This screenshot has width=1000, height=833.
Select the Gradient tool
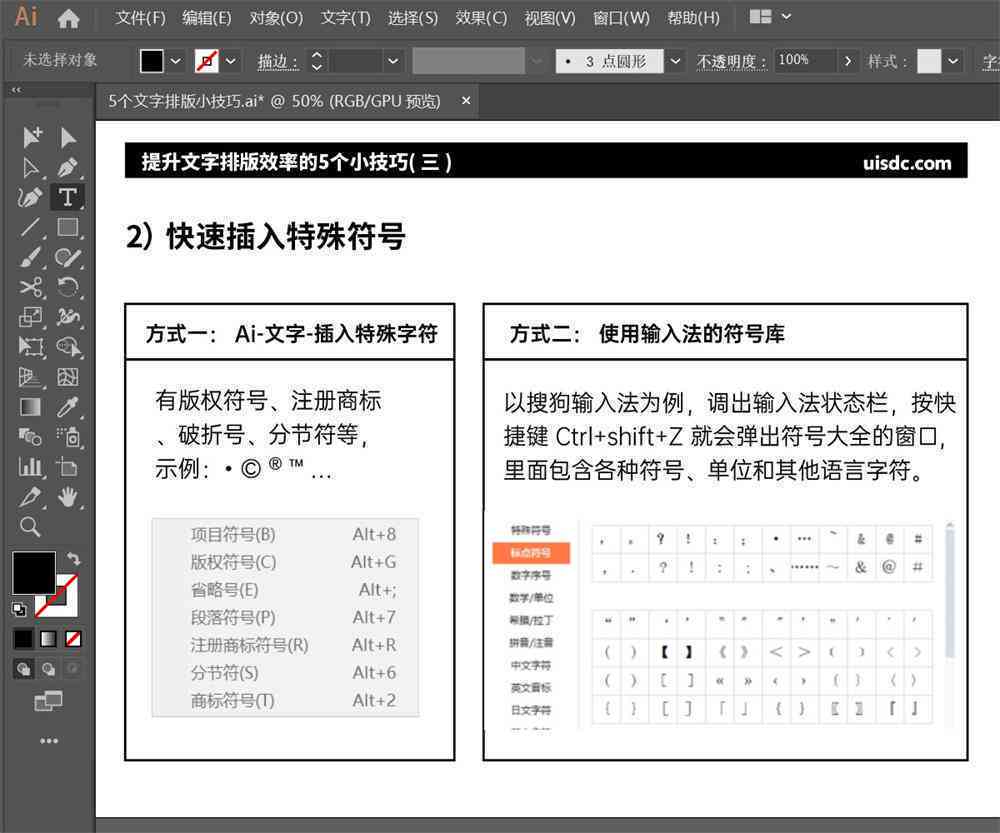click(30, 407)
